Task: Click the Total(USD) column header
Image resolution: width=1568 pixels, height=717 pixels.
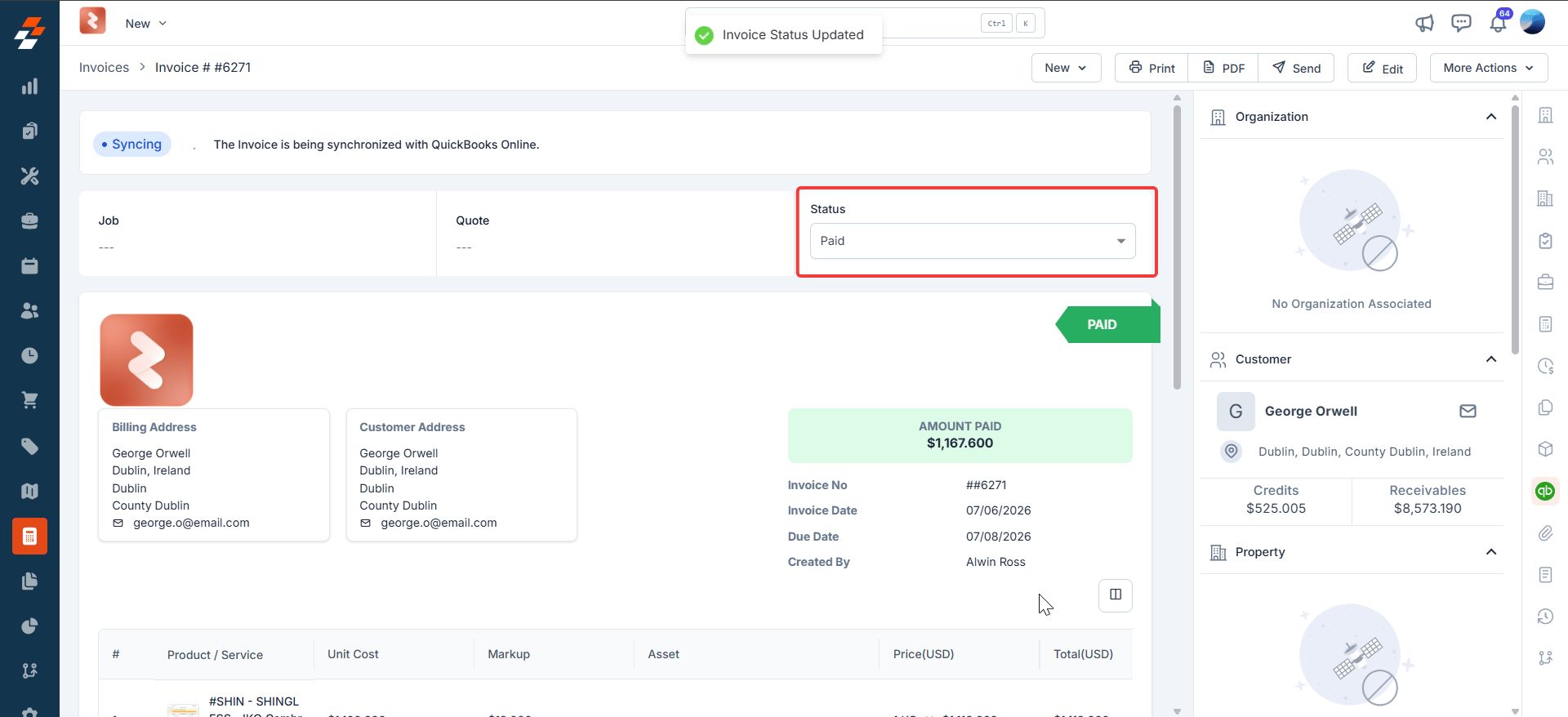Action: (1083, 654)
